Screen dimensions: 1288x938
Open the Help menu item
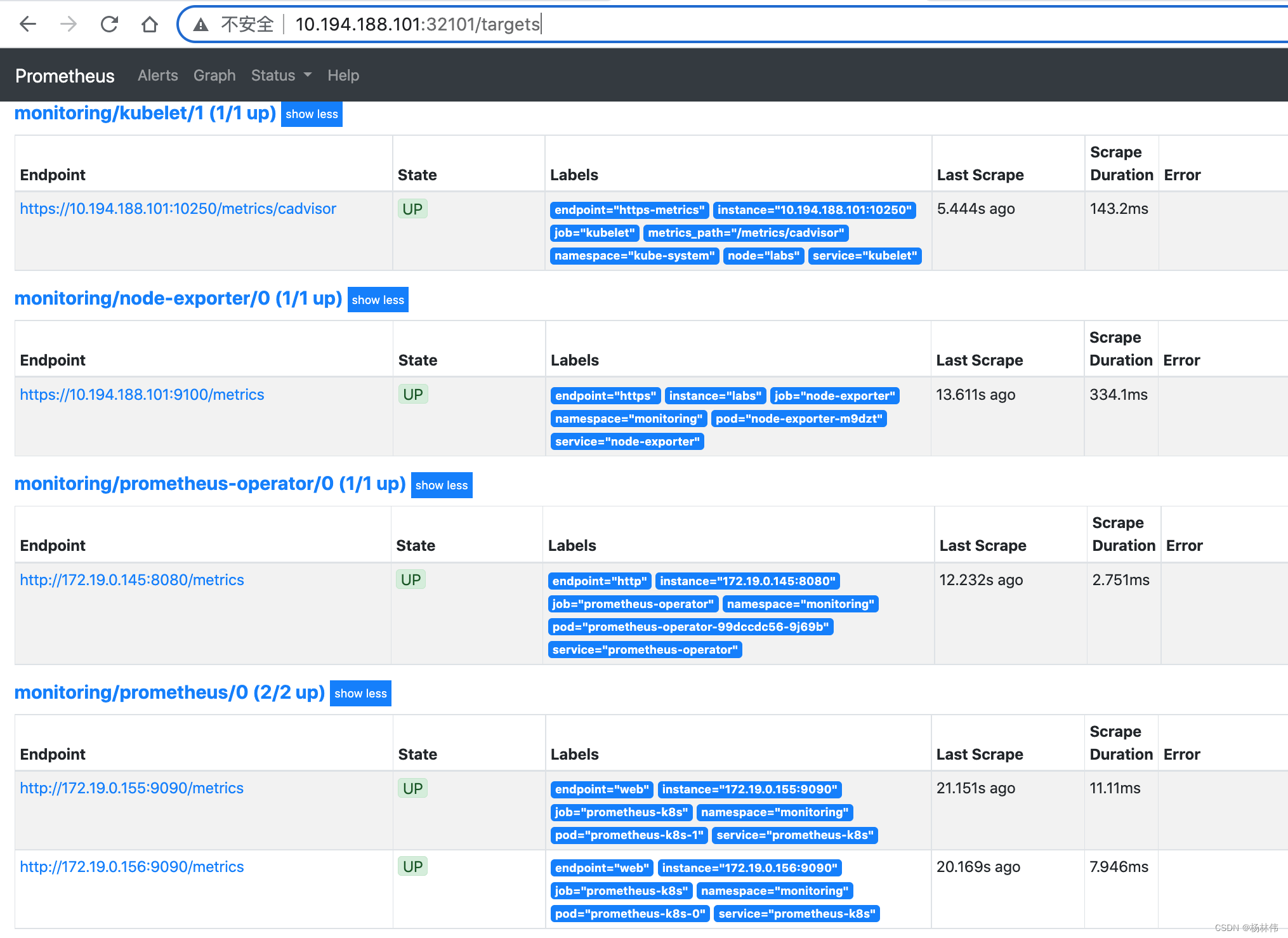coord(343,76)
